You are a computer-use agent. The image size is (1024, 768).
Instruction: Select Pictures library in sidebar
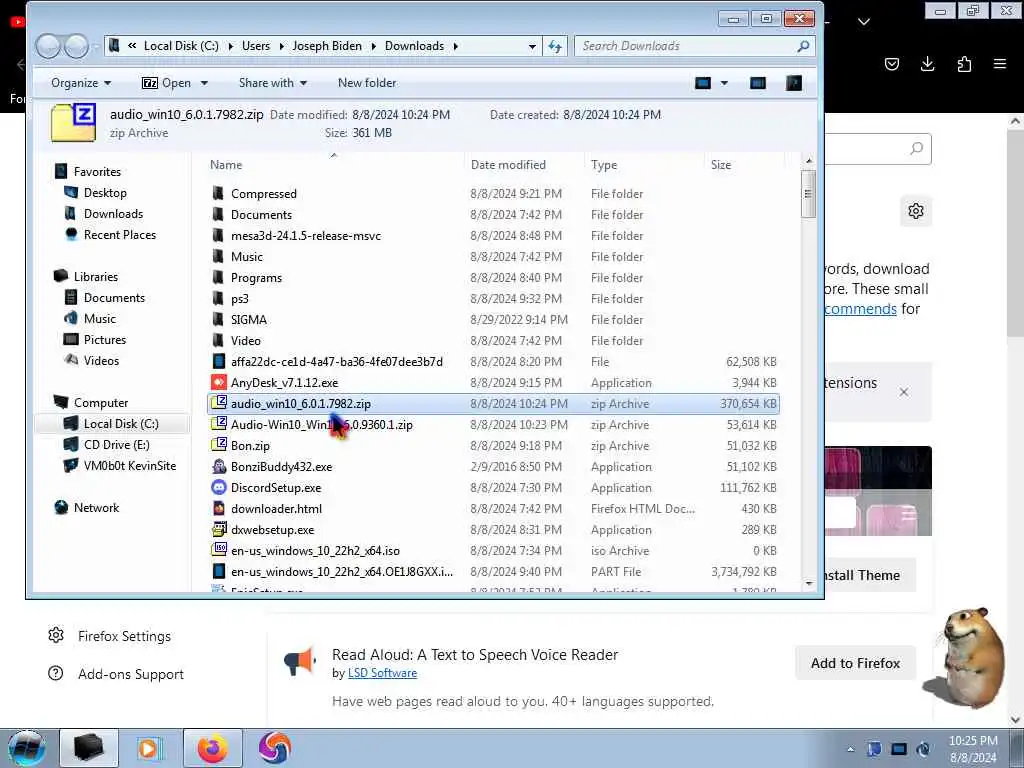pyautogui.click(x=104, y=340)
